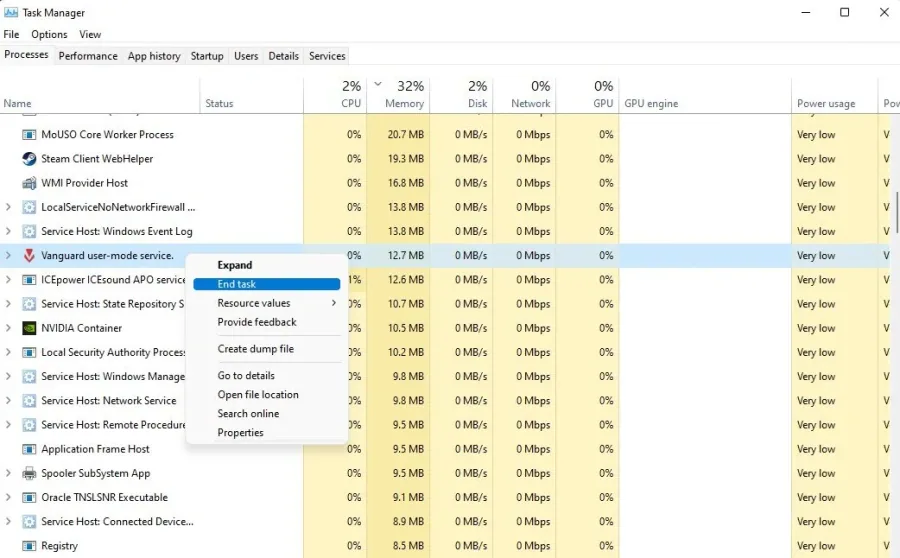Click the Task Manager title bar icon
Screen dimensions: 900x558
[10, 12]
